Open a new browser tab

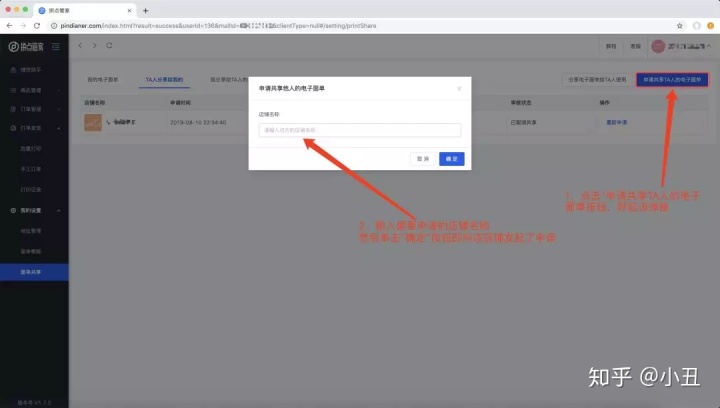point(146,11)
